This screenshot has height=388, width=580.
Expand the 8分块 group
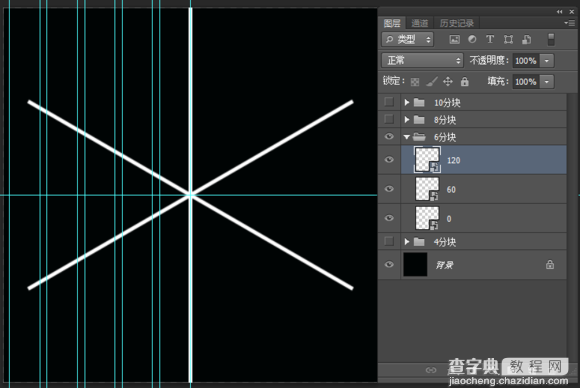(x=407, y=120)
